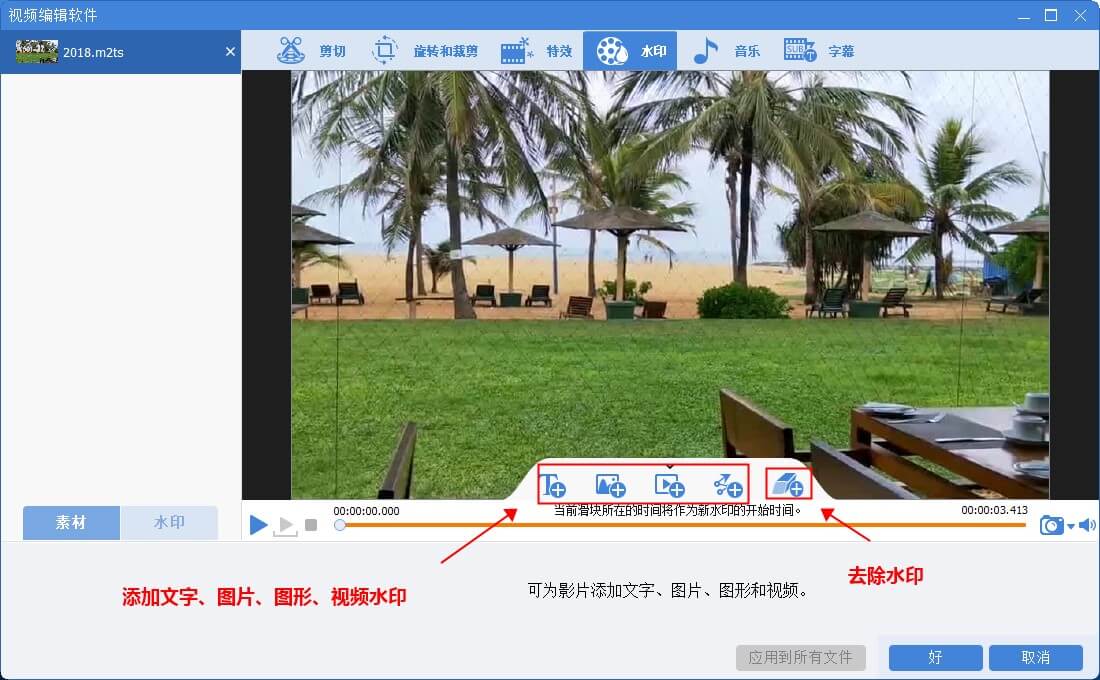The width and height of the screenshot is (1100, 680).
Task: Click the remove watermark eraser icon
Action: click(x=788, y=484)
